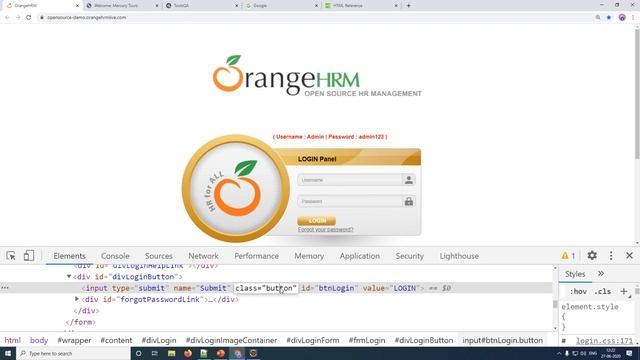Open the notification center icon
This screenshot has width=640, height=360.
coord(629,353)
